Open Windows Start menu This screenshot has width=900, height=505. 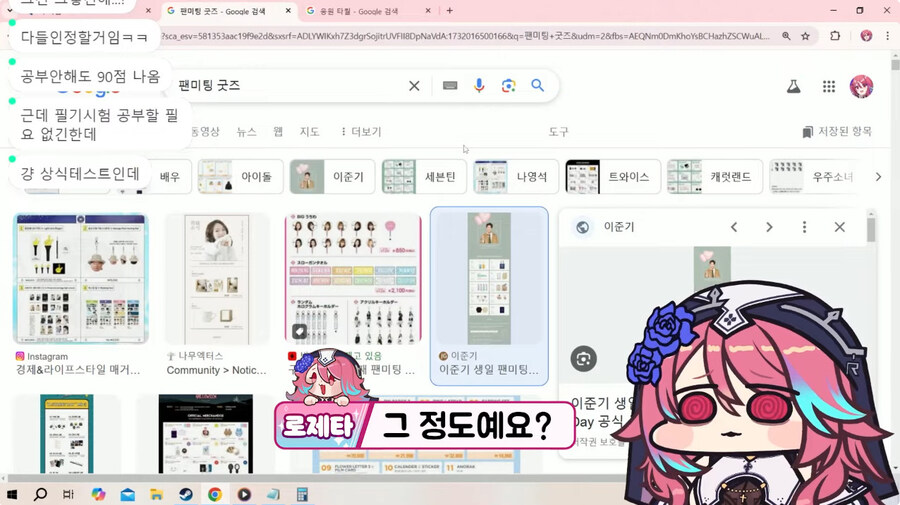pos(11,494)
